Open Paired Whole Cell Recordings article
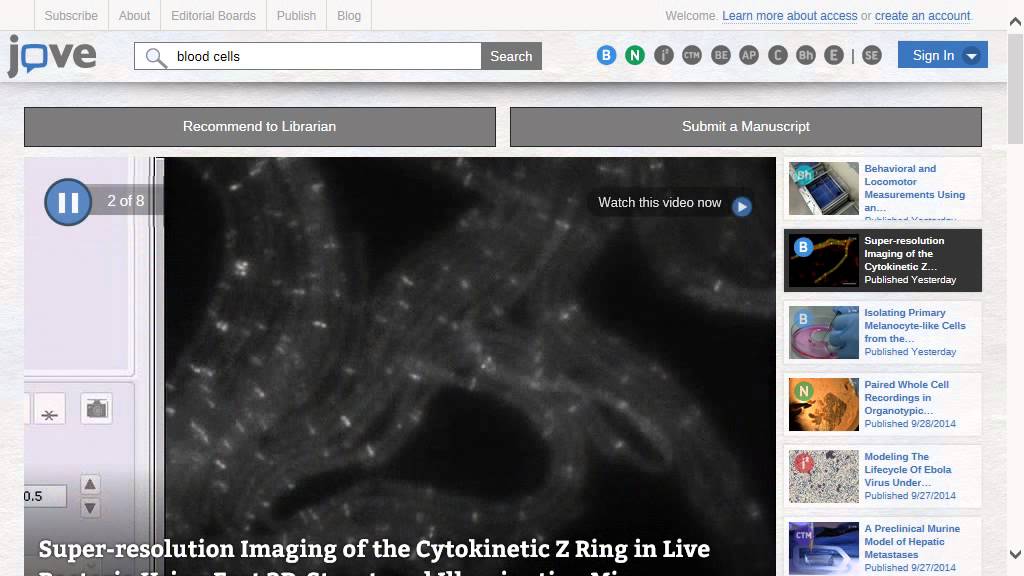 tap(906, 397)
